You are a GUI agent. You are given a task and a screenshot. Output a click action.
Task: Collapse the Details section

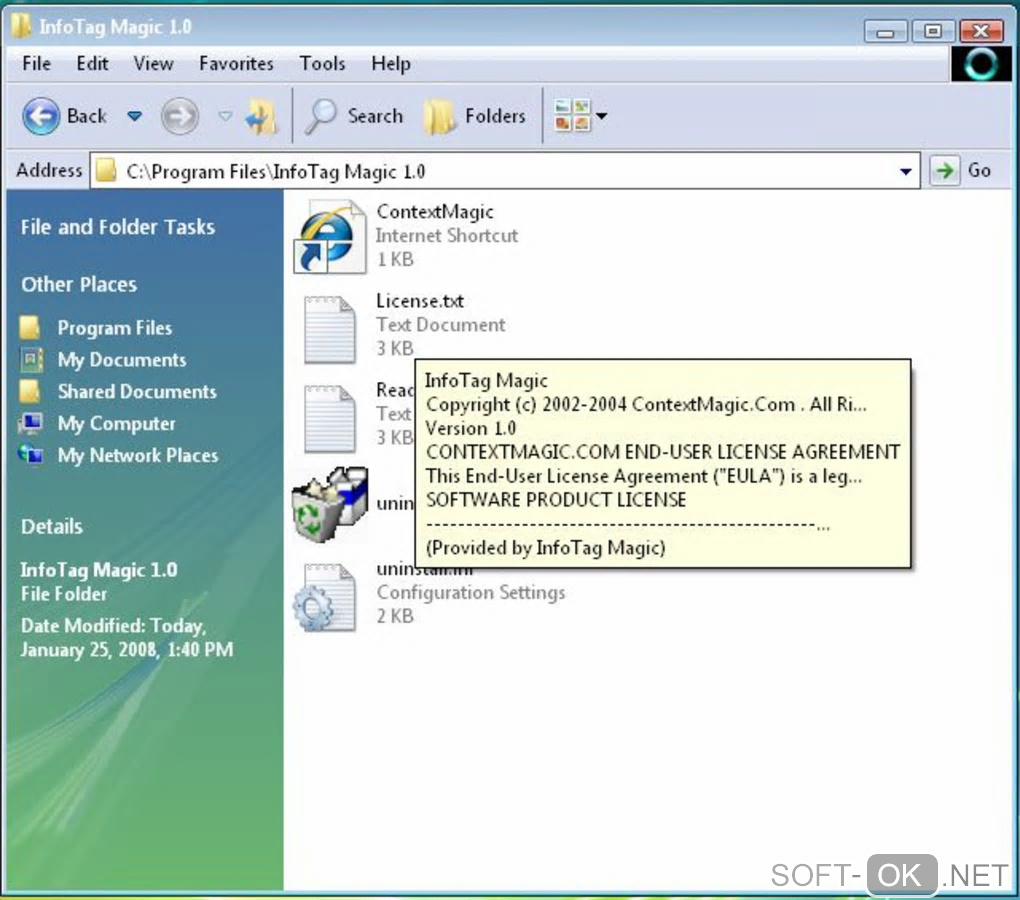coord(51,526)
